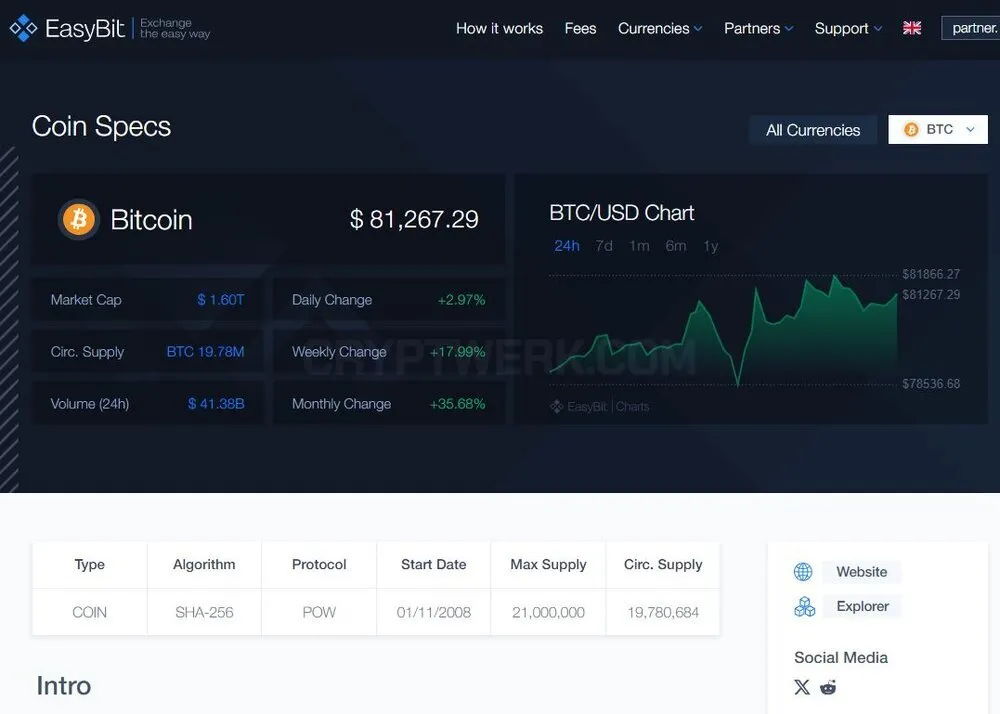Click the Max Supply column header
Screen dimensions: 1000x714
pos(548,564)
